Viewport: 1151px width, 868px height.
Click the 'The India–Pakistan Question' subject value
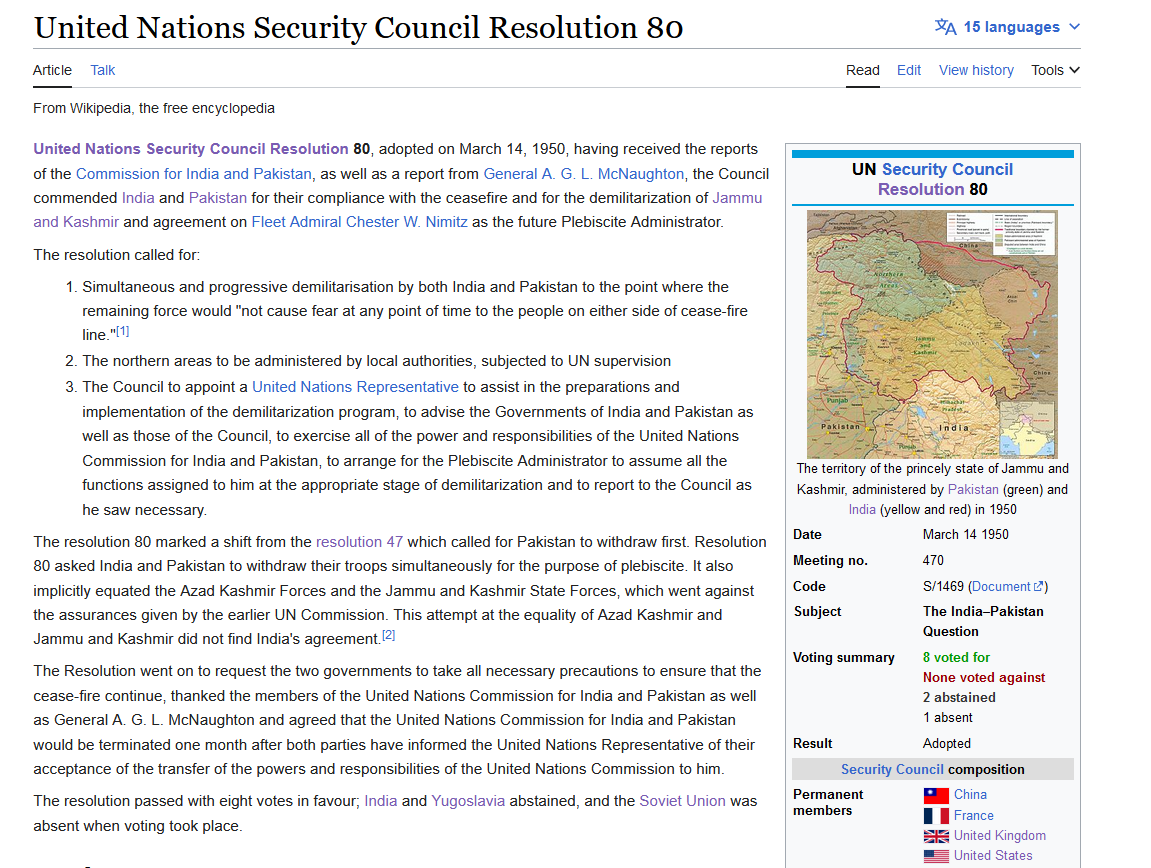tap(983, 621)
